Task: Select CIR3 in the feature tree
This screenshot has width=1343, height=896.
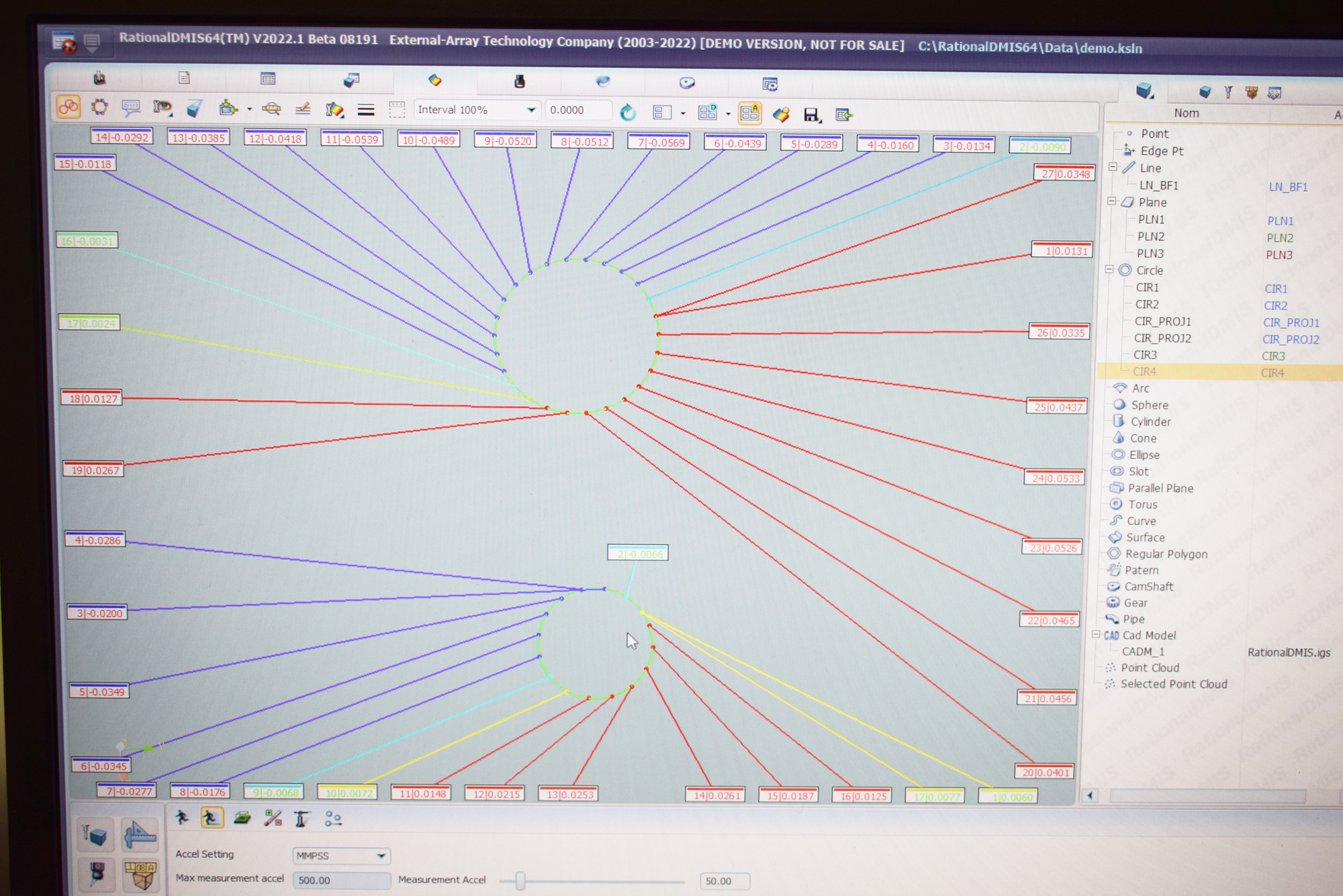Action: [1145, 355]
